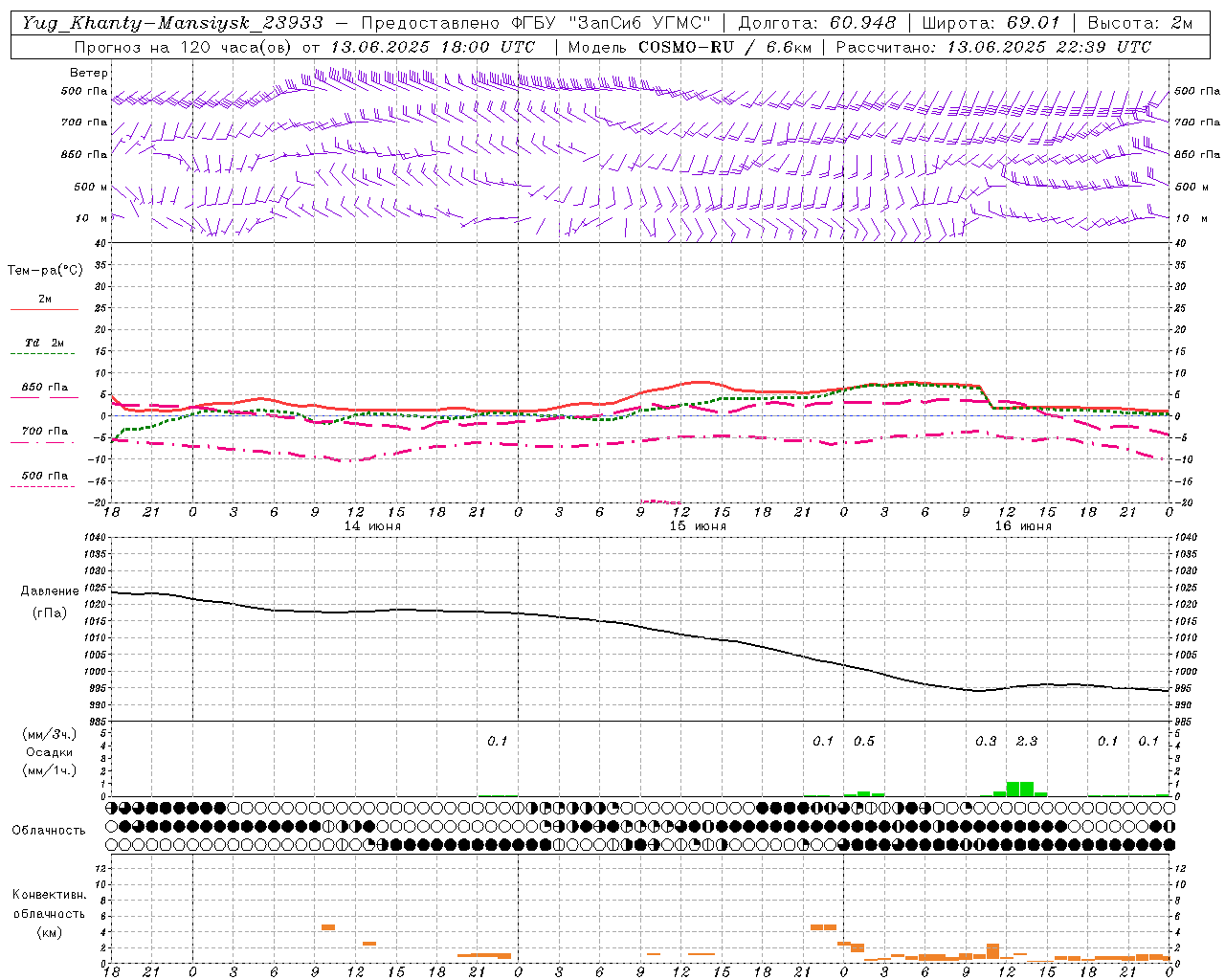Click the '500 гПа' temperature legend entry
The height and width of the screenshot is (980, 1225).
click(44, 476)
